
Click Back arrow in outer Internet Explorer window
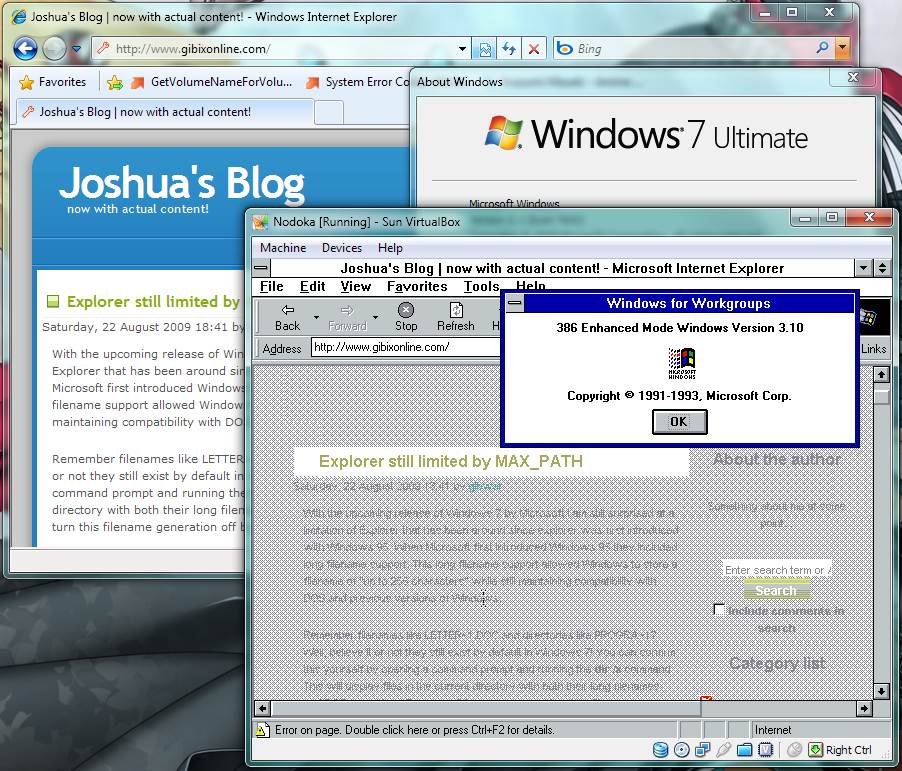pos(25,49)
